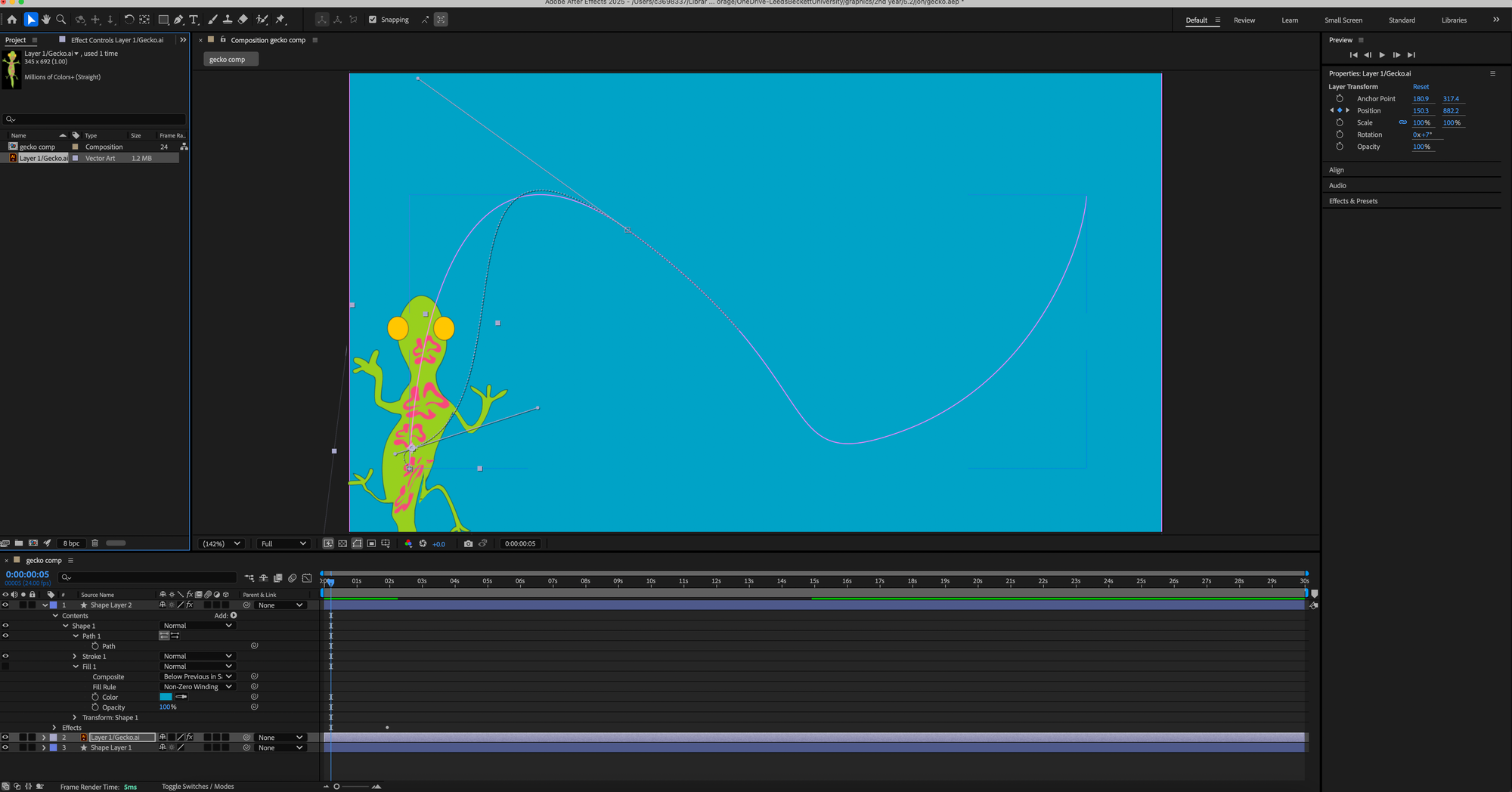Select the Pen tool in the toolbar
The width and height of the screenshot is (1512, 792).
tap(178, 20)
